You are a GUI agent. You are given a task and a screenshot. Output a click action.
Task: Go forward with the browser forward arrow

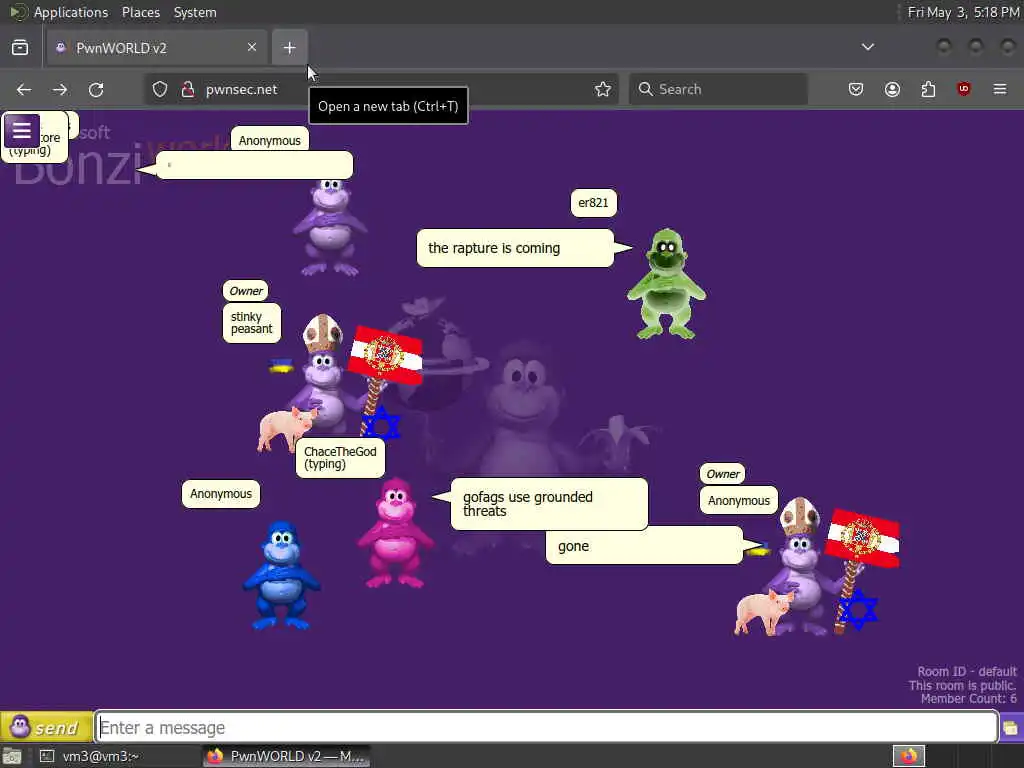(x=60, y=89)
